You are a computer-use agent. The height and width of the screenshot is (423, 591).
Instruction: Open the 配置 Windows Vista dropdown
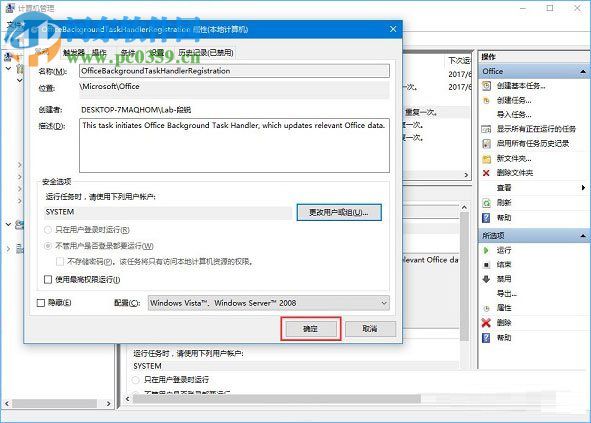tap(269, 303)
